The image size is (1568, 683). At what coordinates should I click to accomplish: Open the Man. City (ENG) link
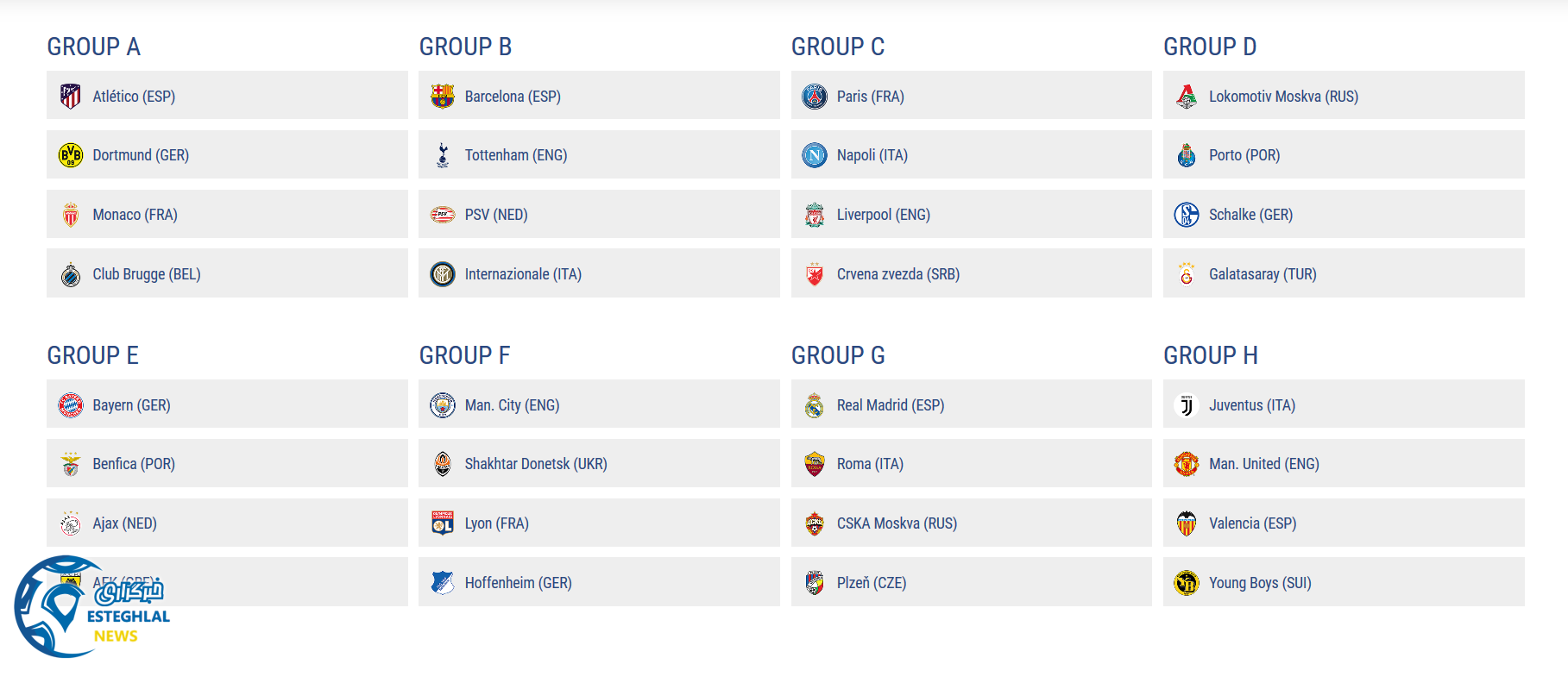click(x=512, y=405)
